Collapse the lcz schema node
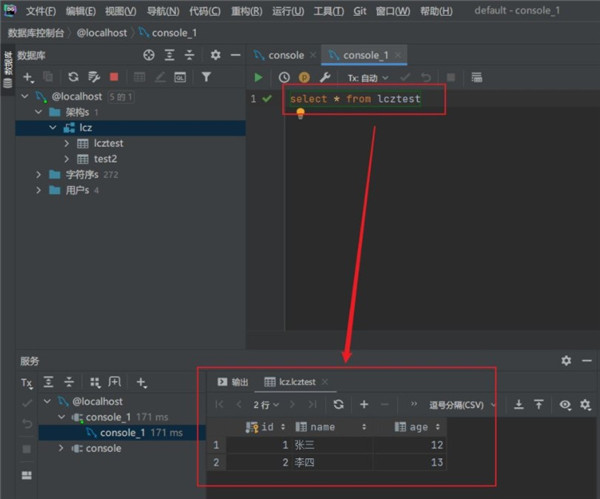The width and height of the screenshot is (600, 499). pyautogui.click(x=53, y=127)
